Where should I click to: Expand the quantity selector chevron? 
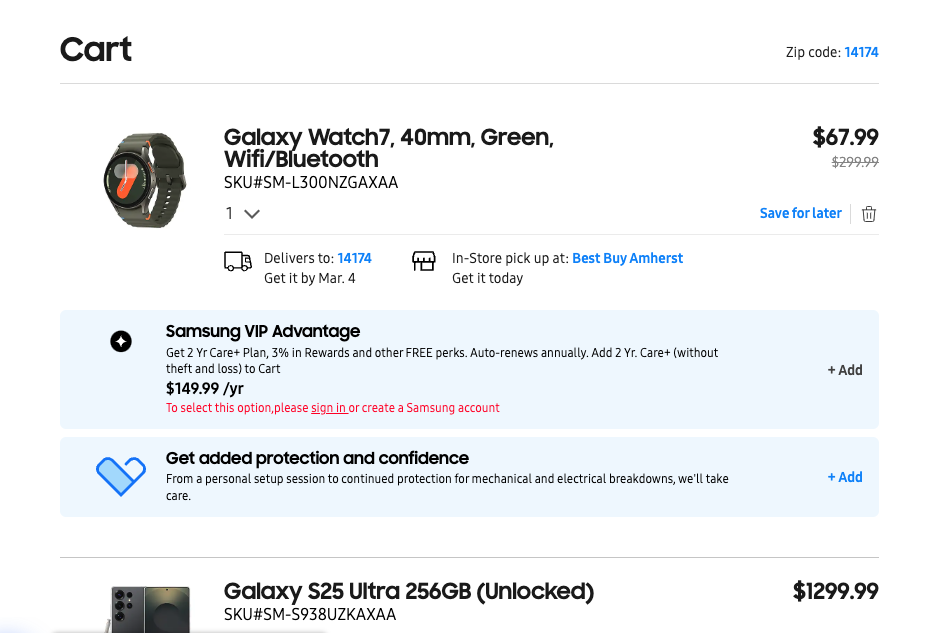pos(252,213)
